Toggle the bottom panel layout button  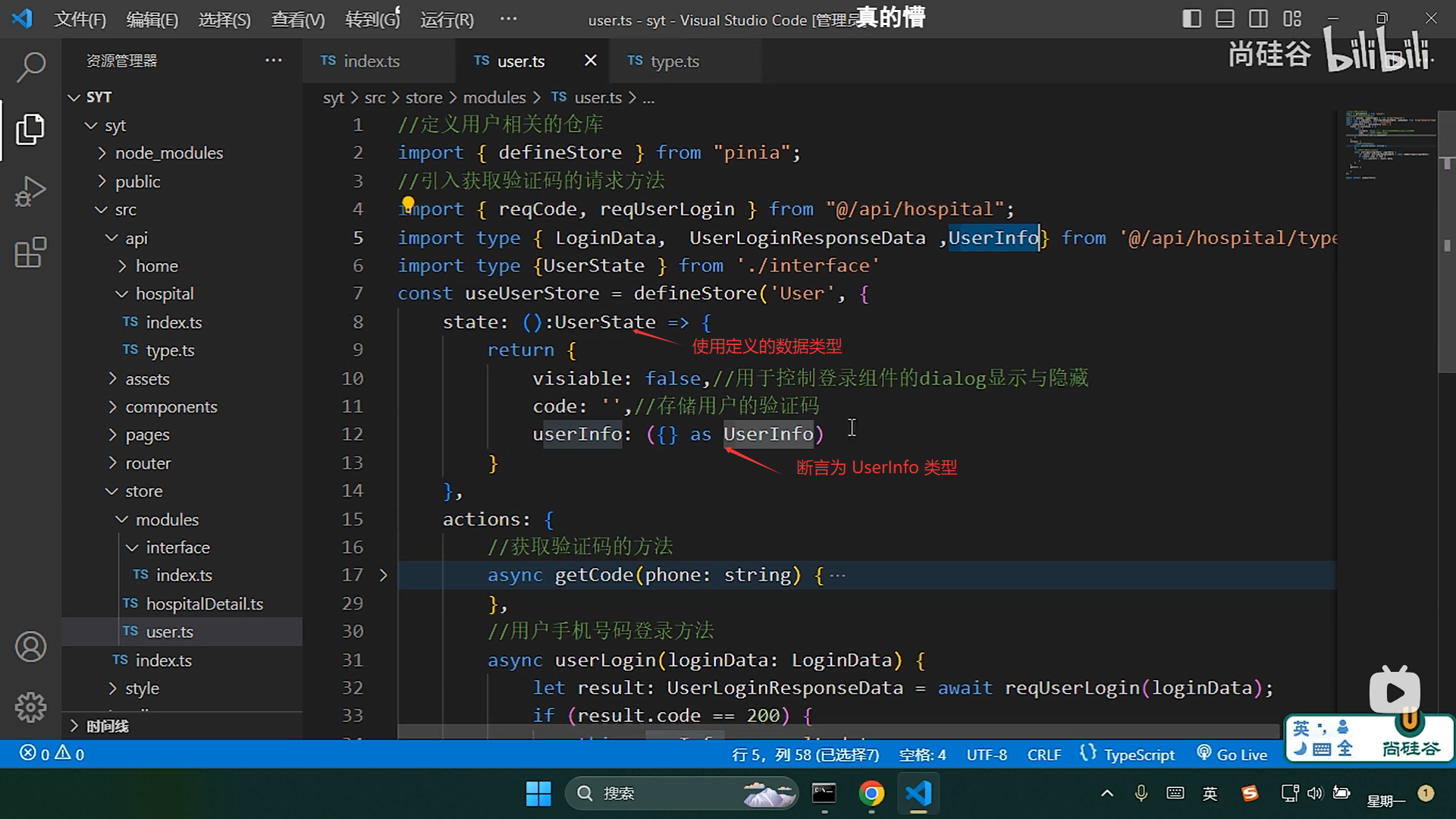tap(1225, 19)
